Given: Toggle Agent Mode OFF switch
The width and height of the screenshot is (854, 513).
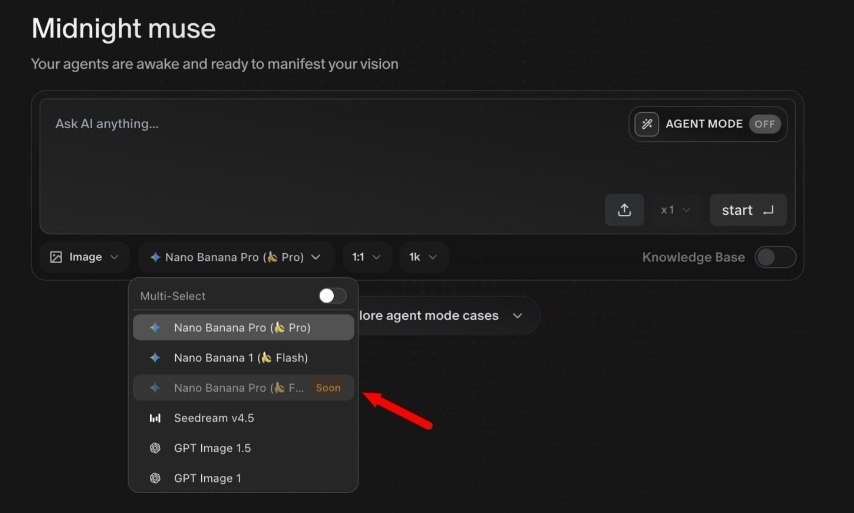Looking at the screenshot, I should coord(765,124).
